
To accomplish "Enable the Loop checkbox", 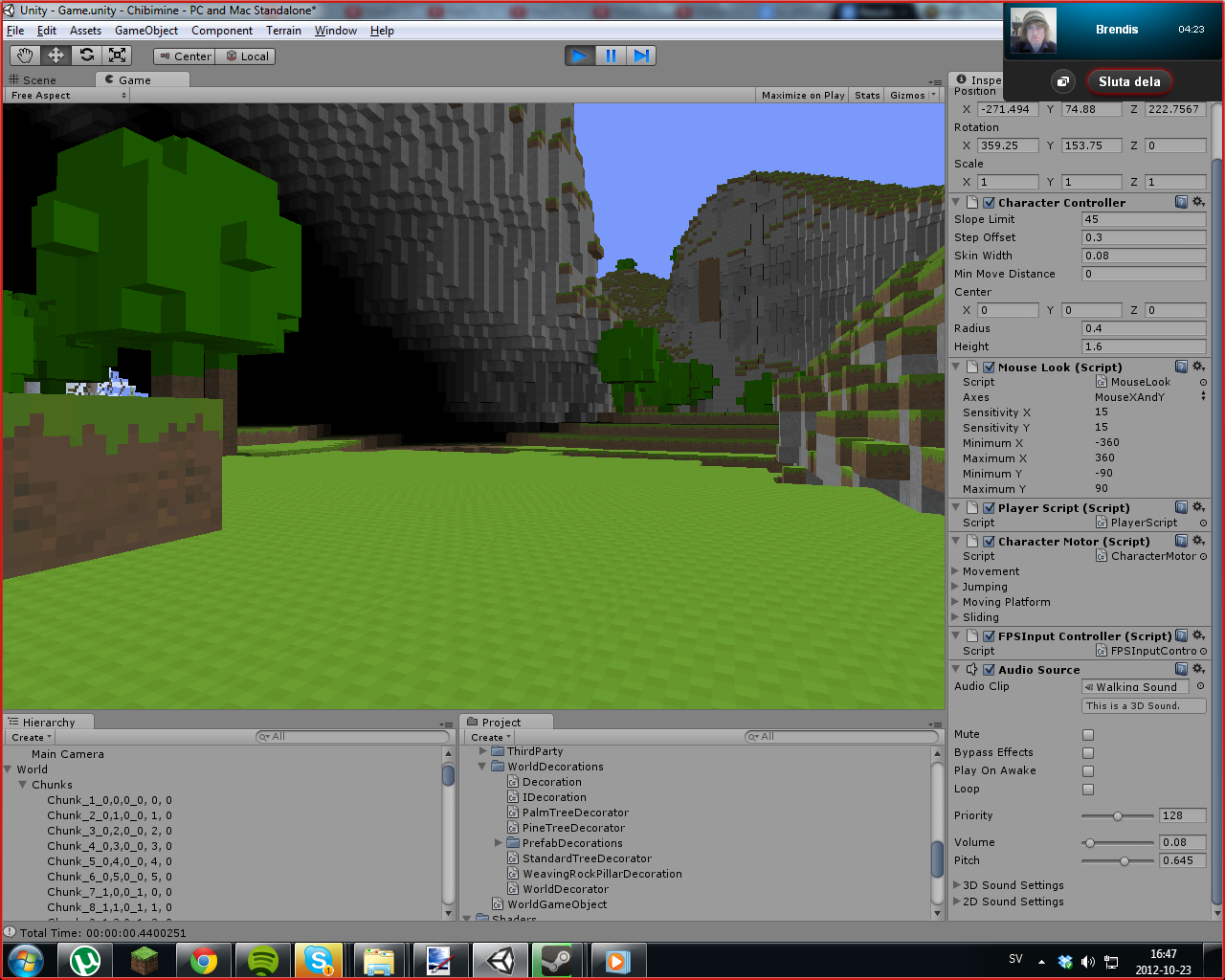I will [1088, 790].
